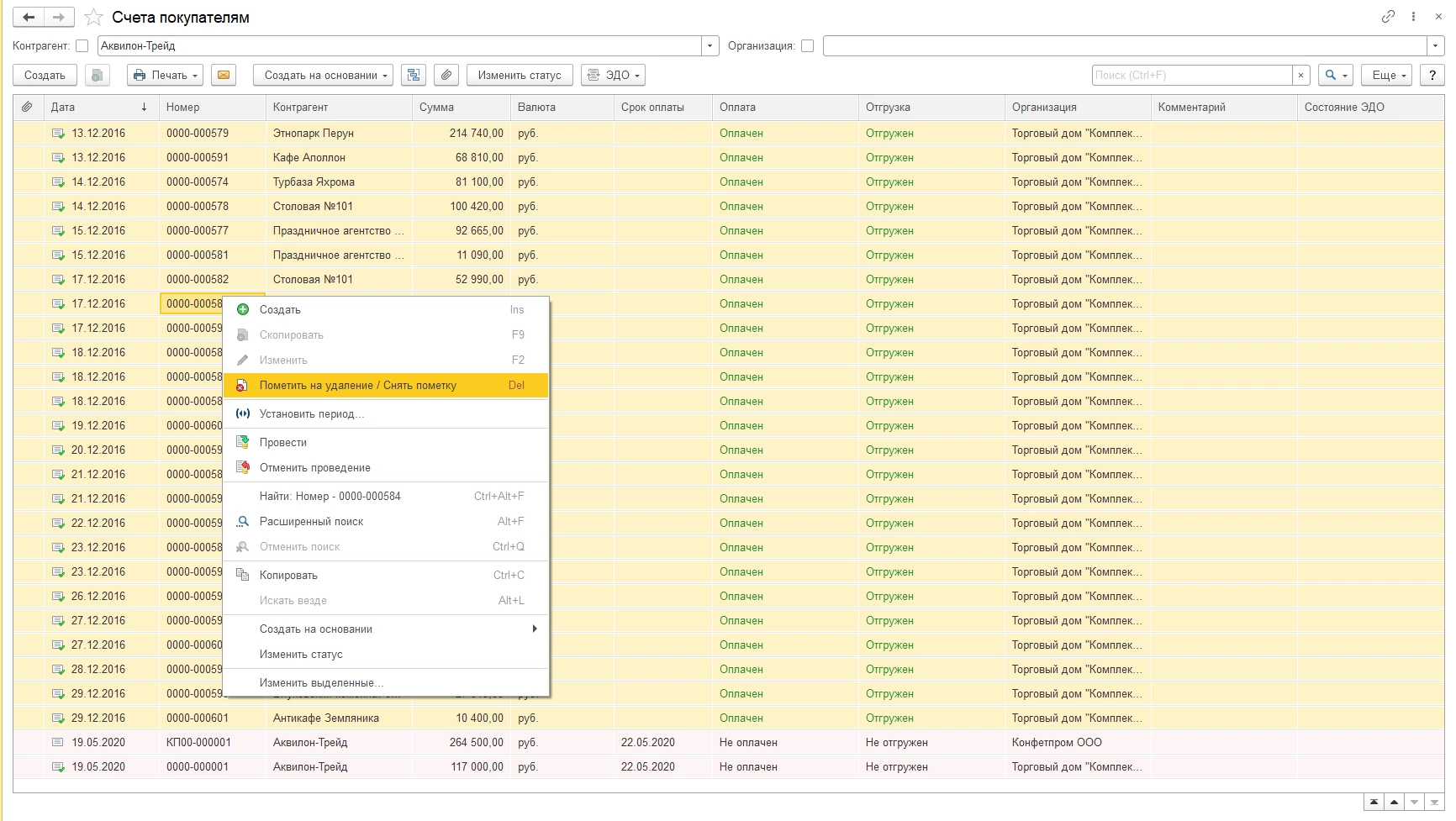Open the Печать dropdown menu
This screenshot has width=1456, height=821.
(165, 76)
